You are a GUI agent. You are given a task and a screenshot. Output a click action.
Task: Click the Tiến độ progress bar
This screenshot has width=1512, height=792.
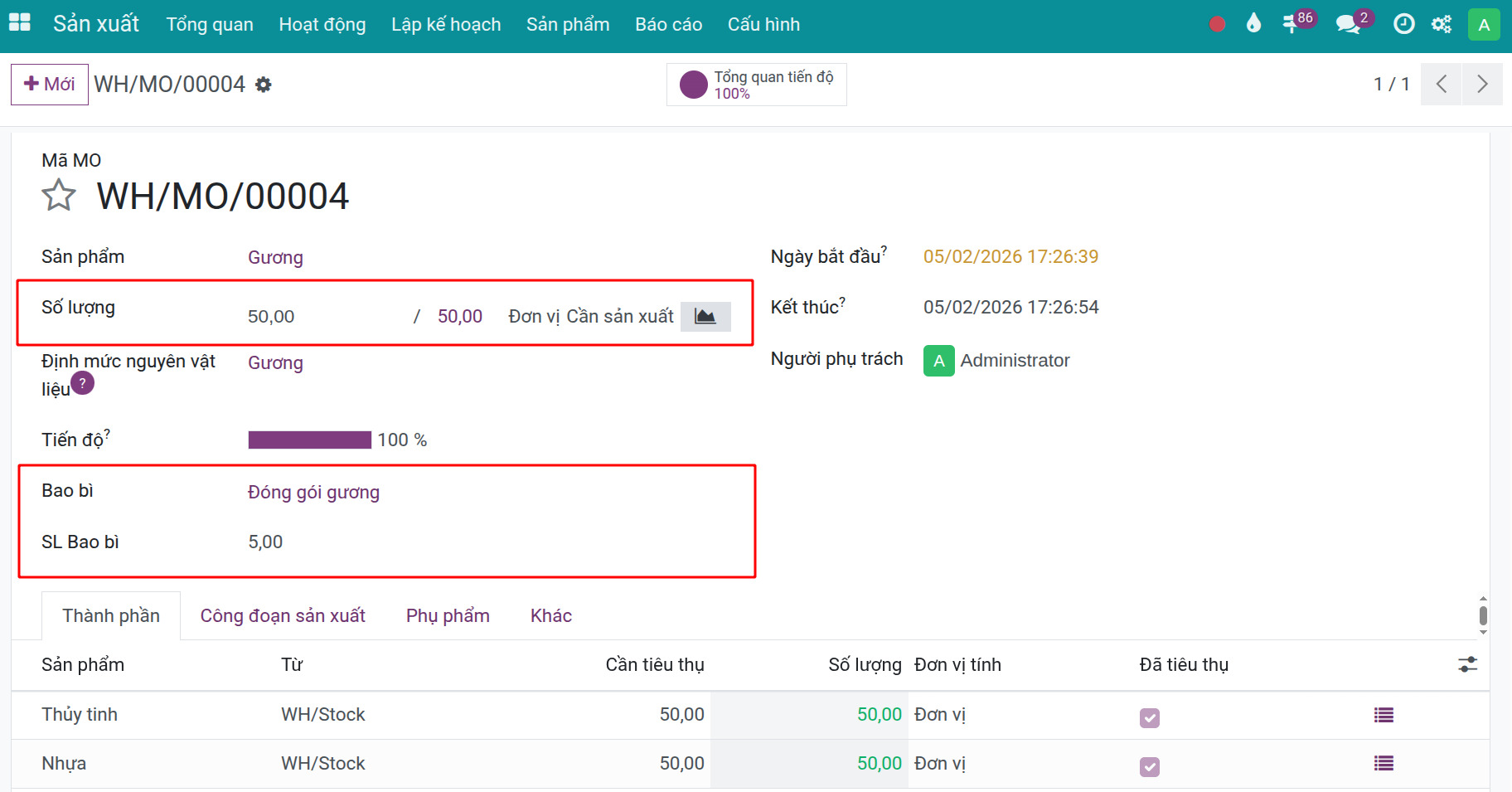tap(309, 440)
